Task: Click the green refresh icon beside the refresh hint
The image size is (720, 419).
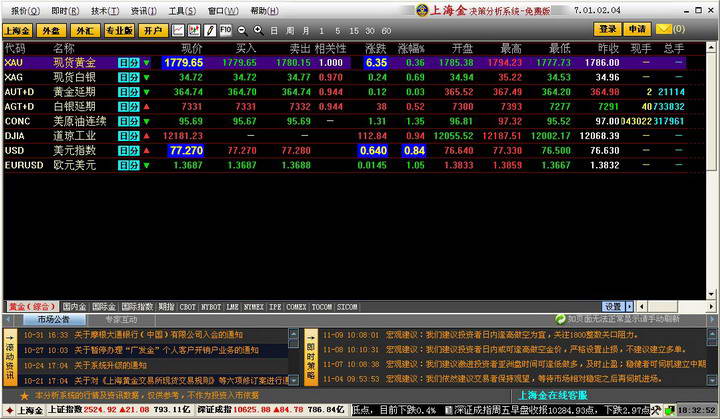Action: [x=560, y=319]
